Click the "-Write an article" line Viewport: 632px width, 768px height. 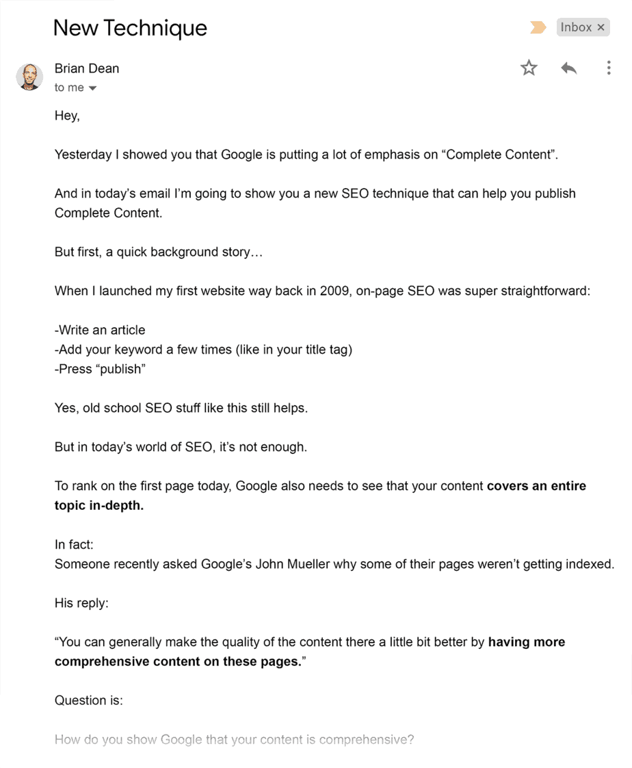click(x=100, y=330)
